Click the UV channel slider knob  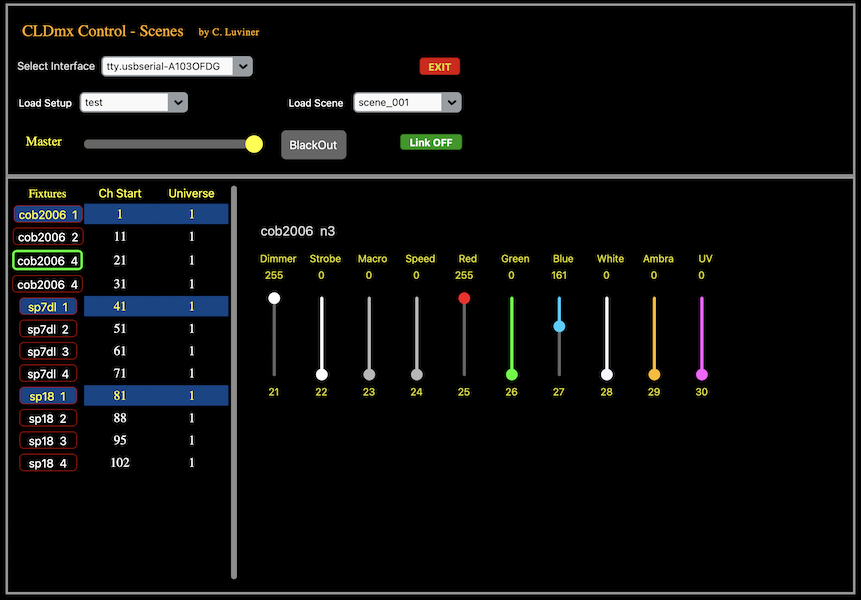tap(701, 374)
